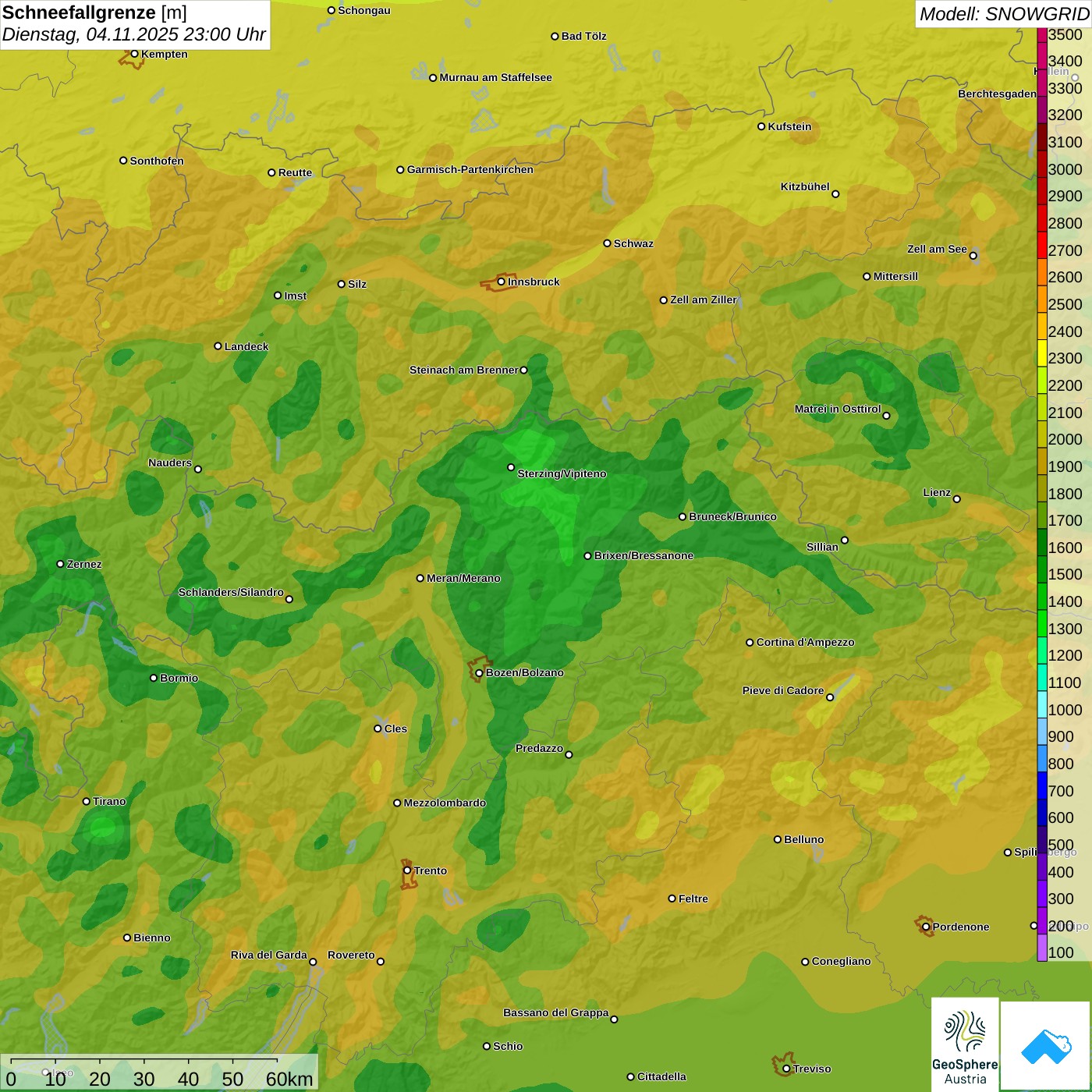The height and width of the screenshot is (1092, 1092).
Task: Click the Pordenone city marker
Action: (x=926, y=927)
